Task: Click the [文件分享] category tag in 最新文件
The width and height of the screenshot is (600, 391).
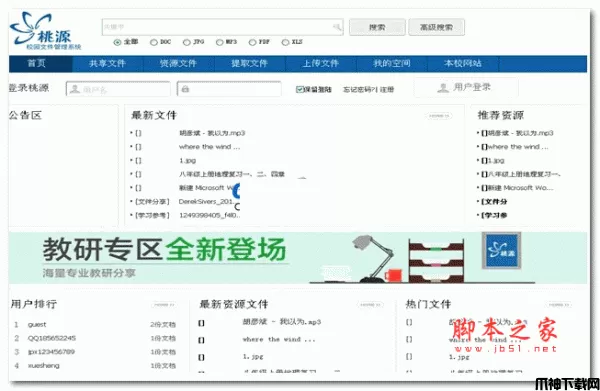Action: tap(152, 202)
